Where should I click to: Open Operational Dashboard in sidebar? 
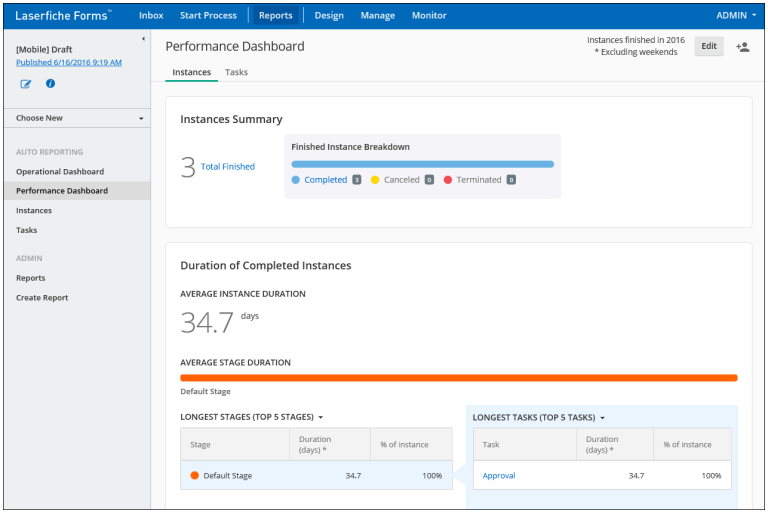60,172
